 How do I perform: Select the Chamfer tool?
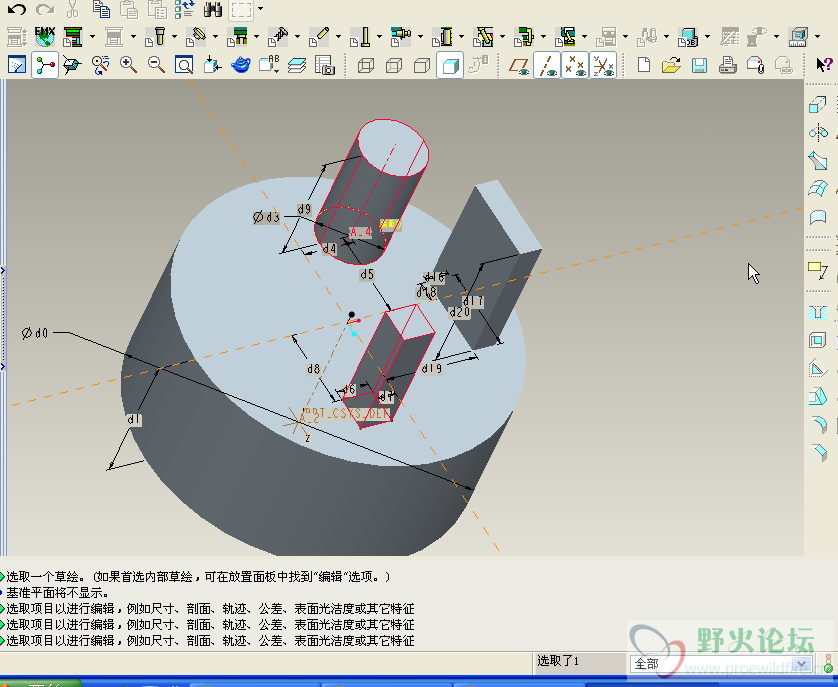[818, 453]
